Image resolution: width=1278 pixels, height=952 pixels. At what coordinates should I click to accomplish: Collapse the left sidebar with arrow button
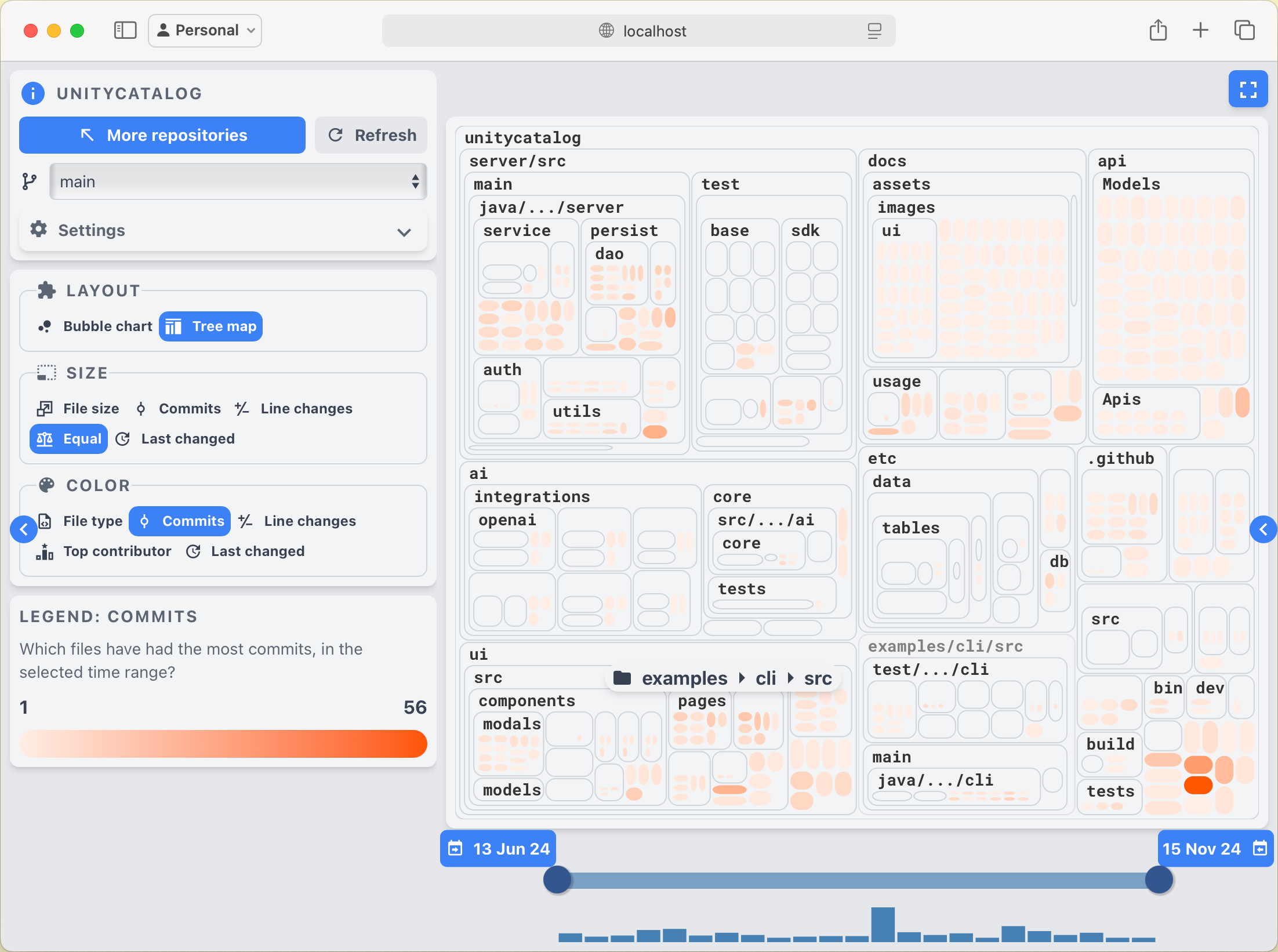tap(24, 529)
